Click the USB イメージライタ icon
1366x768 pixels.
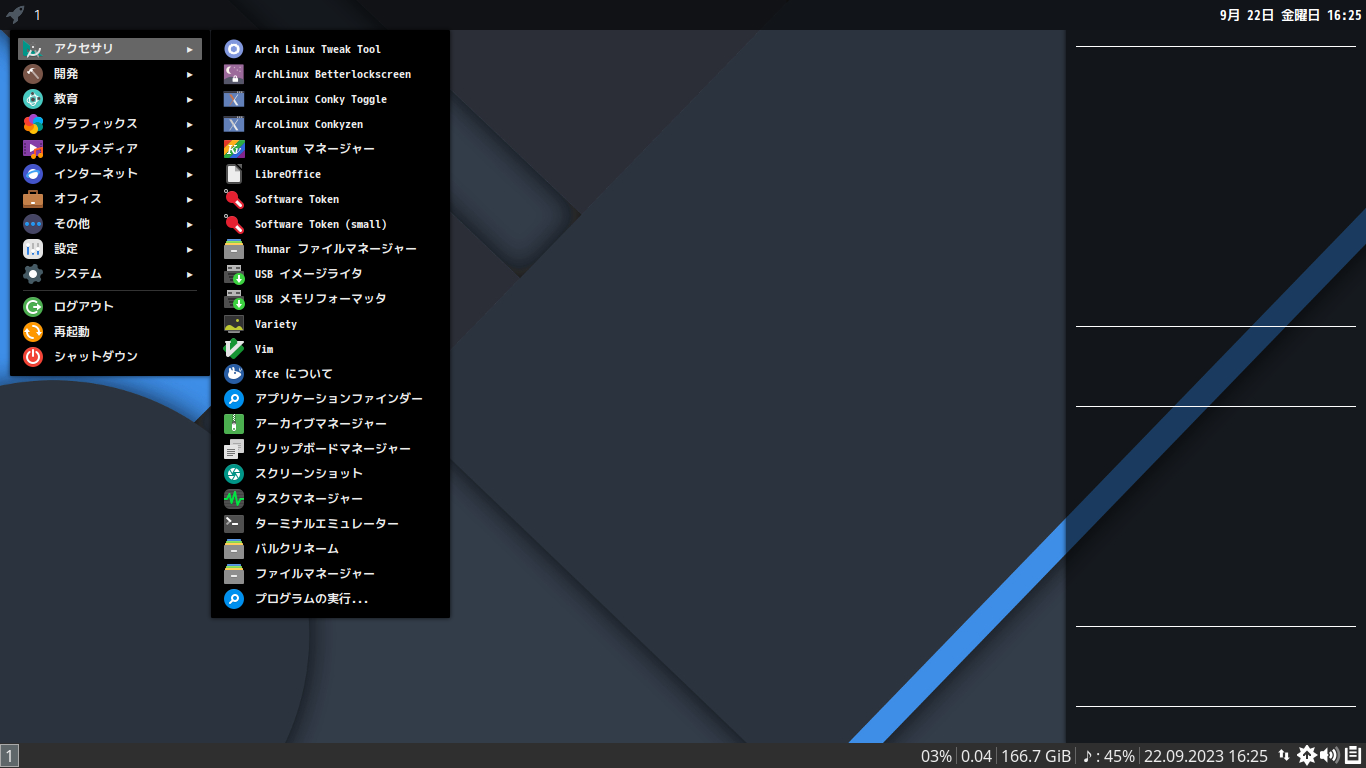(x=234, y=274)
